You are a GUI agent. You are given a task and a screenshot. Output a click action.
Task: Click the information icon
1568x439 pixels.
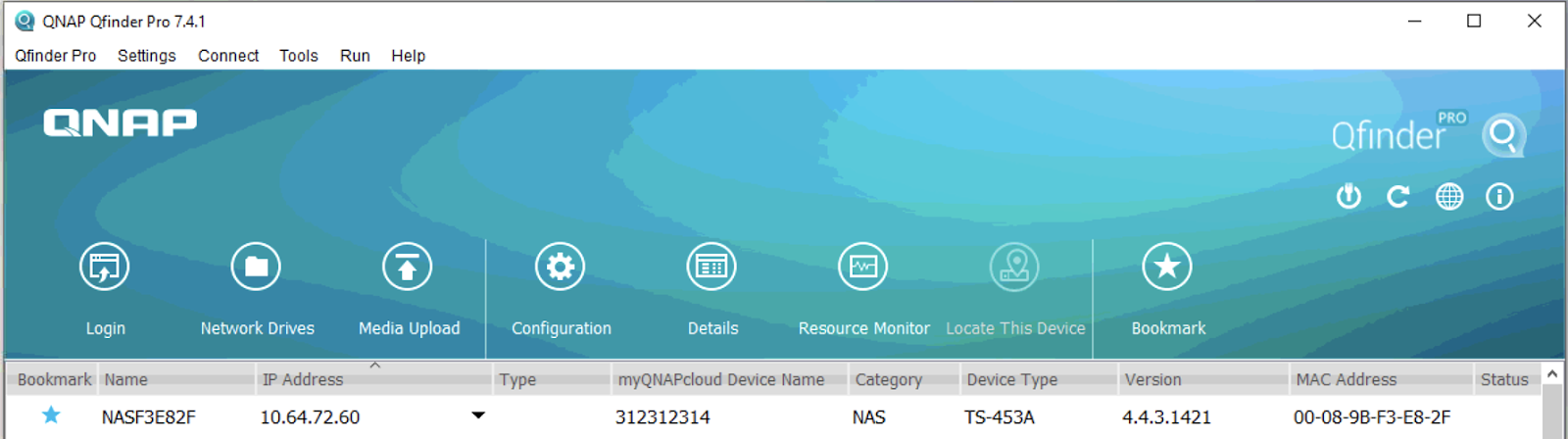click(x=1499, y=197)
